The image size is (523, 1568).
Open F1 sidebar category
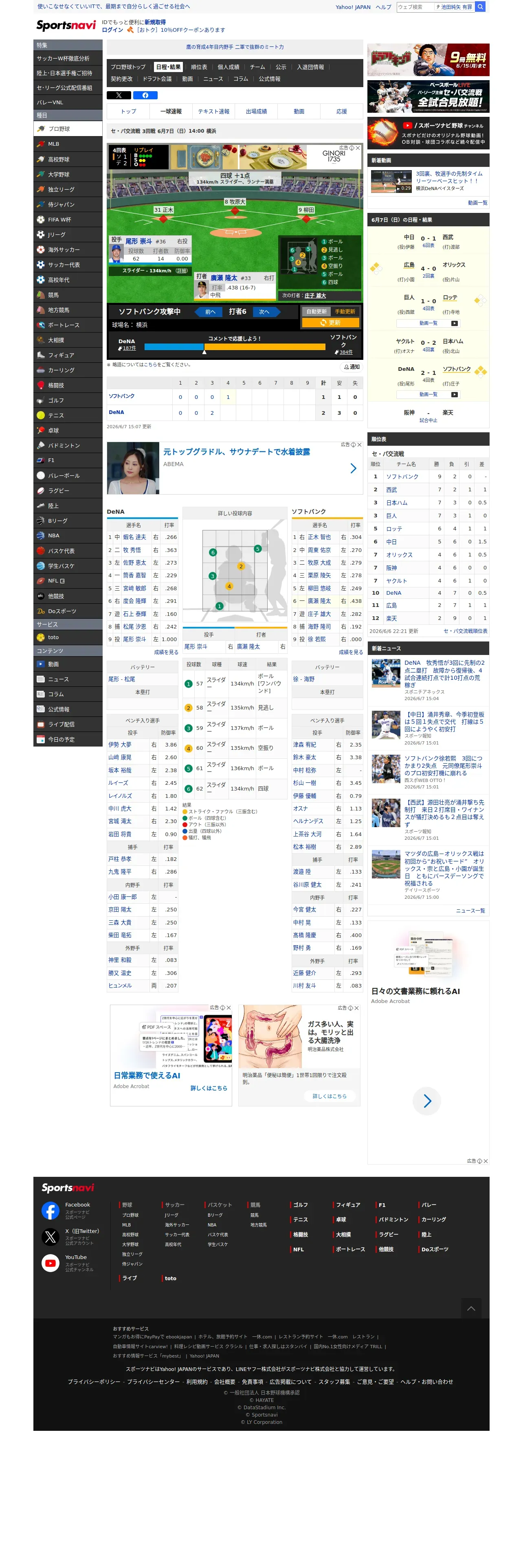68,461
